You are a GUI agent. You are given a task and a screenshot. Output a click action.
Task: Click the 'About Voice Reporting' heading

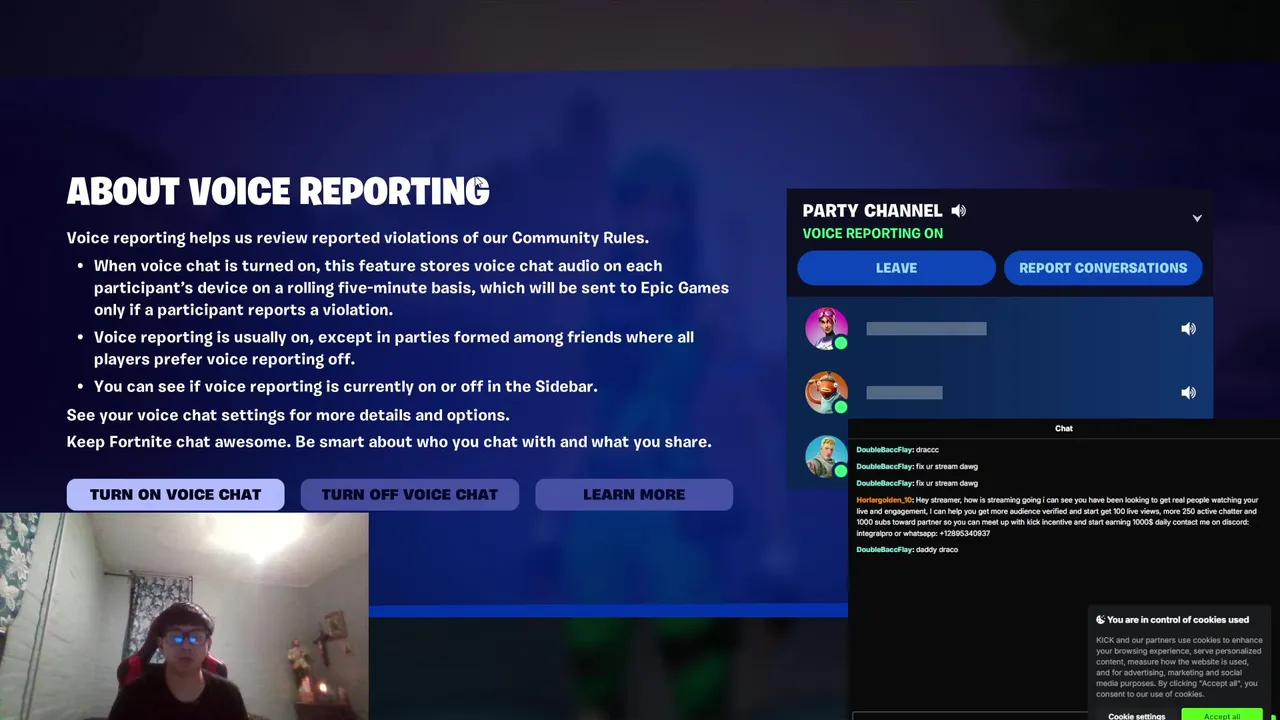point(278,191)
